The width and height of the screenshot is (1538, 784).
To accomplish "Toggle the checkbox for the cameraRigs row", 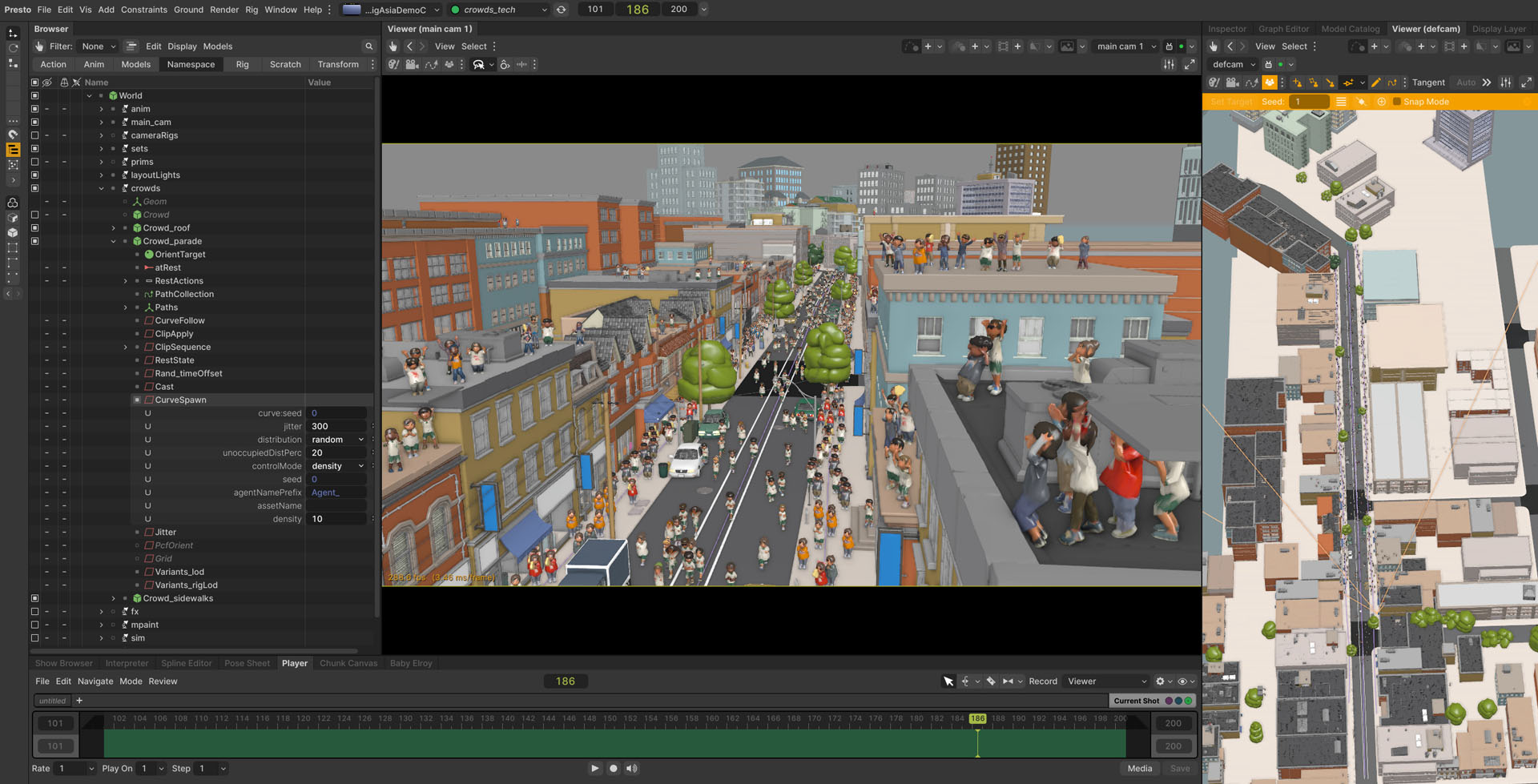I will 34,135.
